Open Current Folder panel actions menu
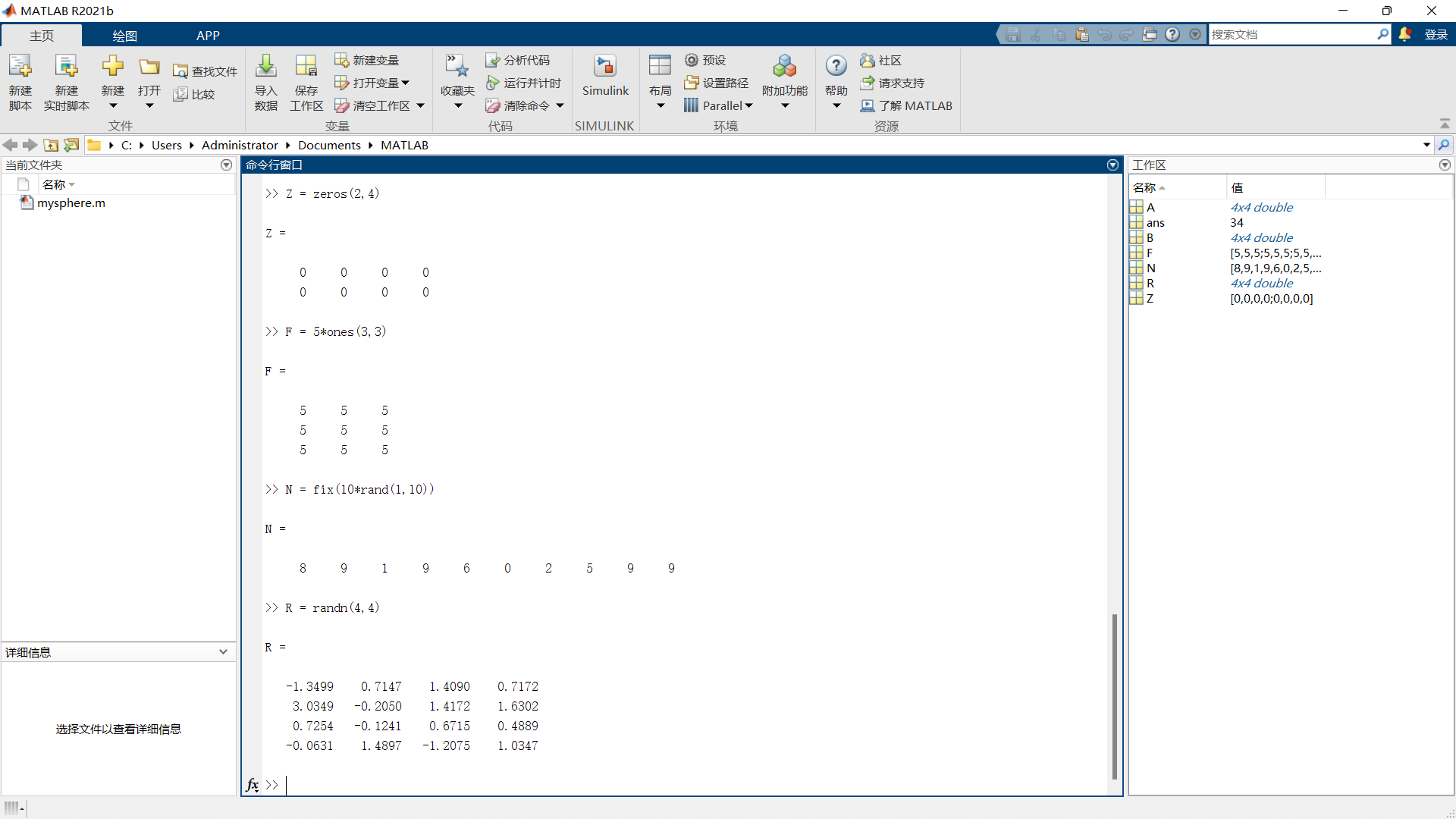The height and width of the screenshot is (819, 1456). click(226, 165)
